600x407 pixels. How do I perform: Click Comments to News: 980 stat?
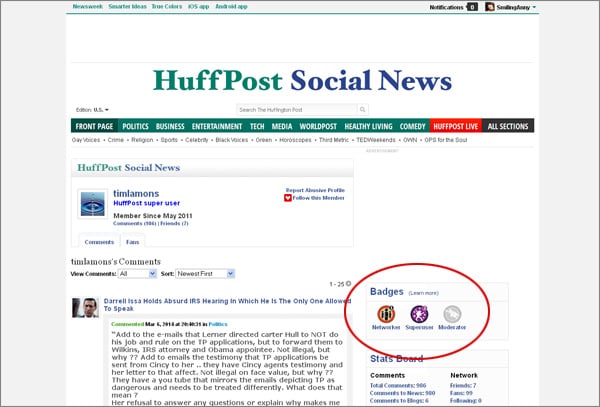click(x=403, y=393)
